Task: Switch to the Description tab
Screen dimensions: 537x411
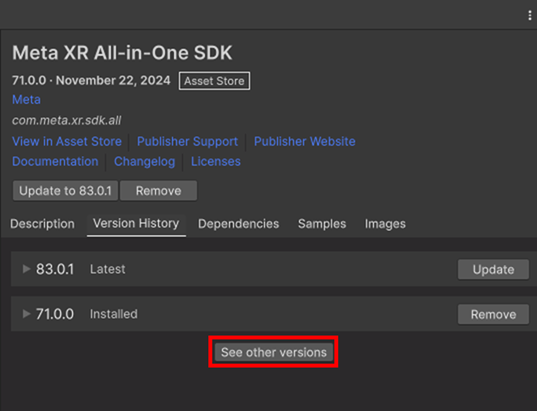Action: 42,224
